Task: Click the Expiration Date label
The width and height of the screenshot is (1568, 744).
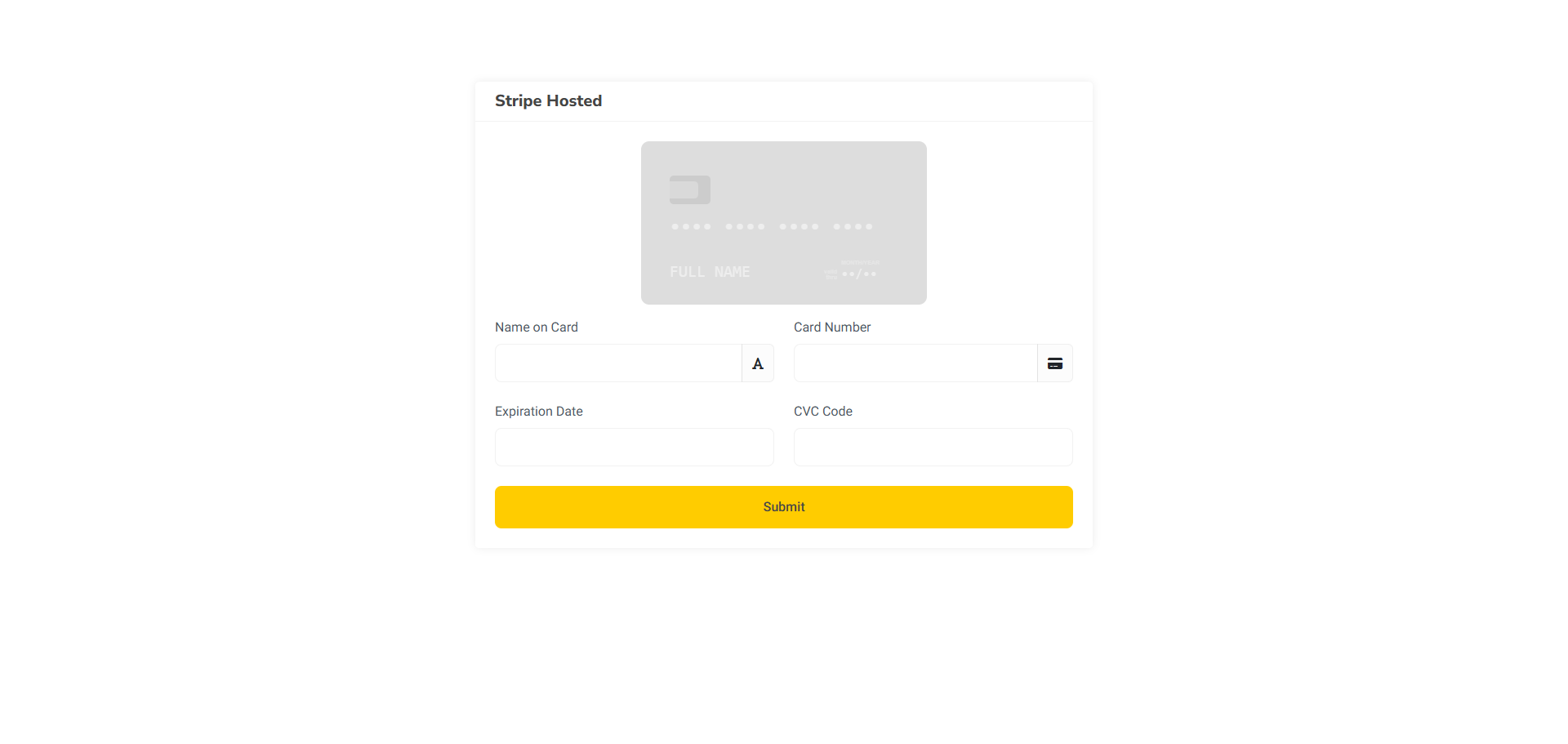Action: 539,412
